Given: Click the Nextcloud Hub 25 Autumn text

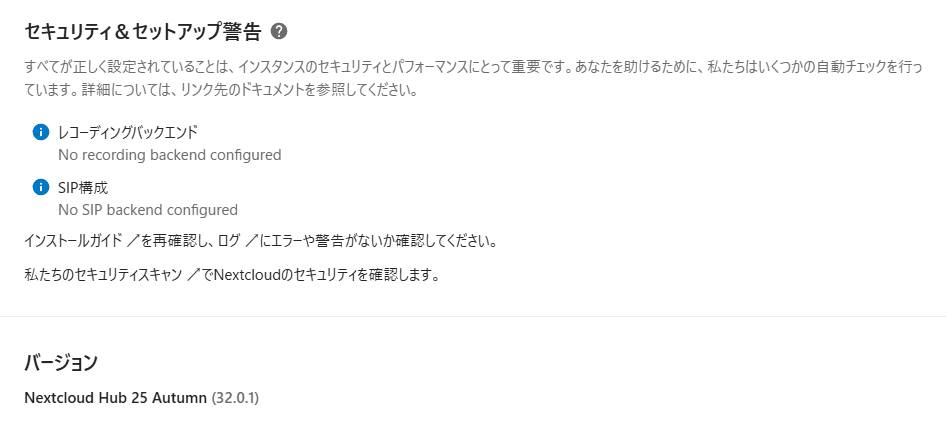Looking at the screenshot, I should (x=115, y=398).
